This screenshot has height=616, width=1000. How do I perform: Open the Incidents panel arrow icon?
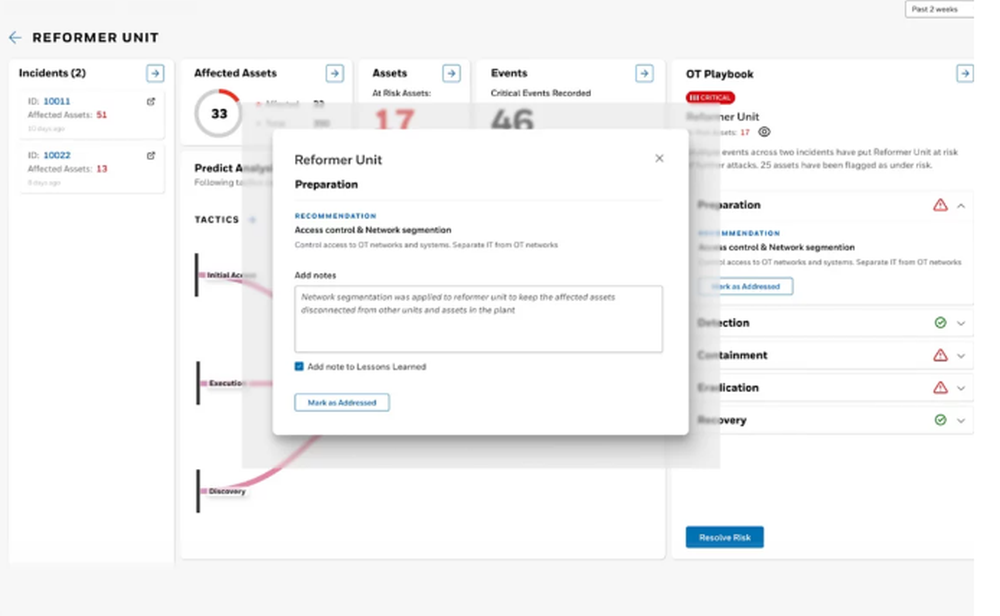[x=155, y=73]
